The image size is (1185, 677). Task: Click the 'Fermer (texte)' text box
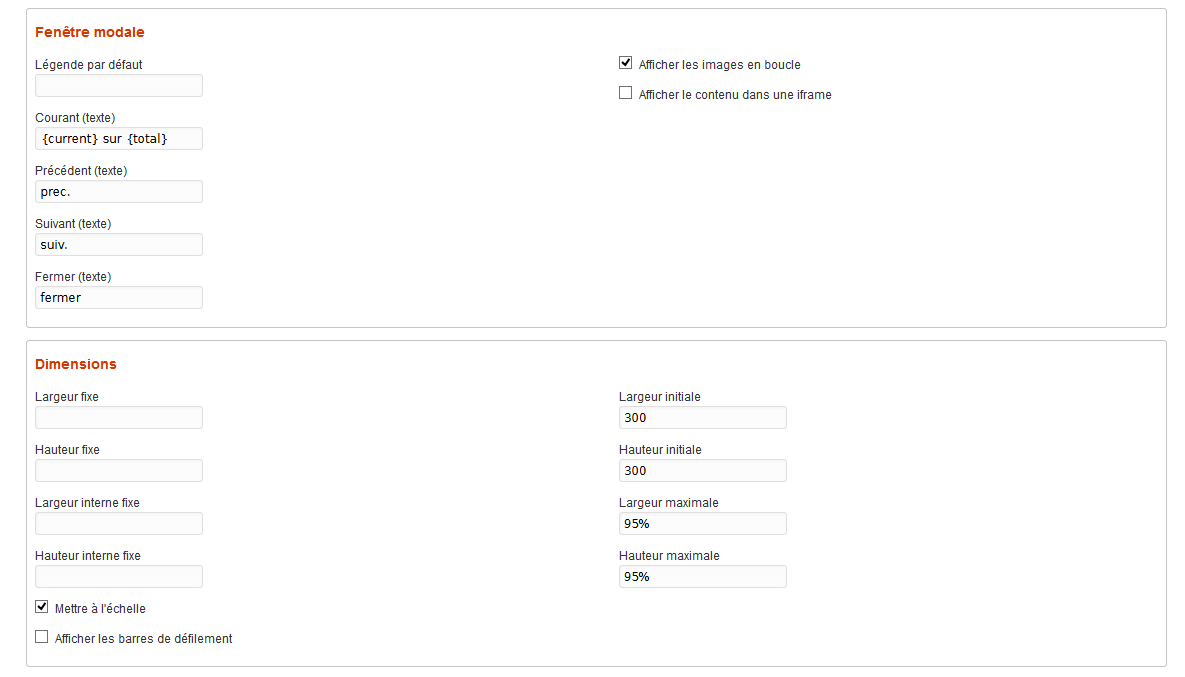click(119, 298)
